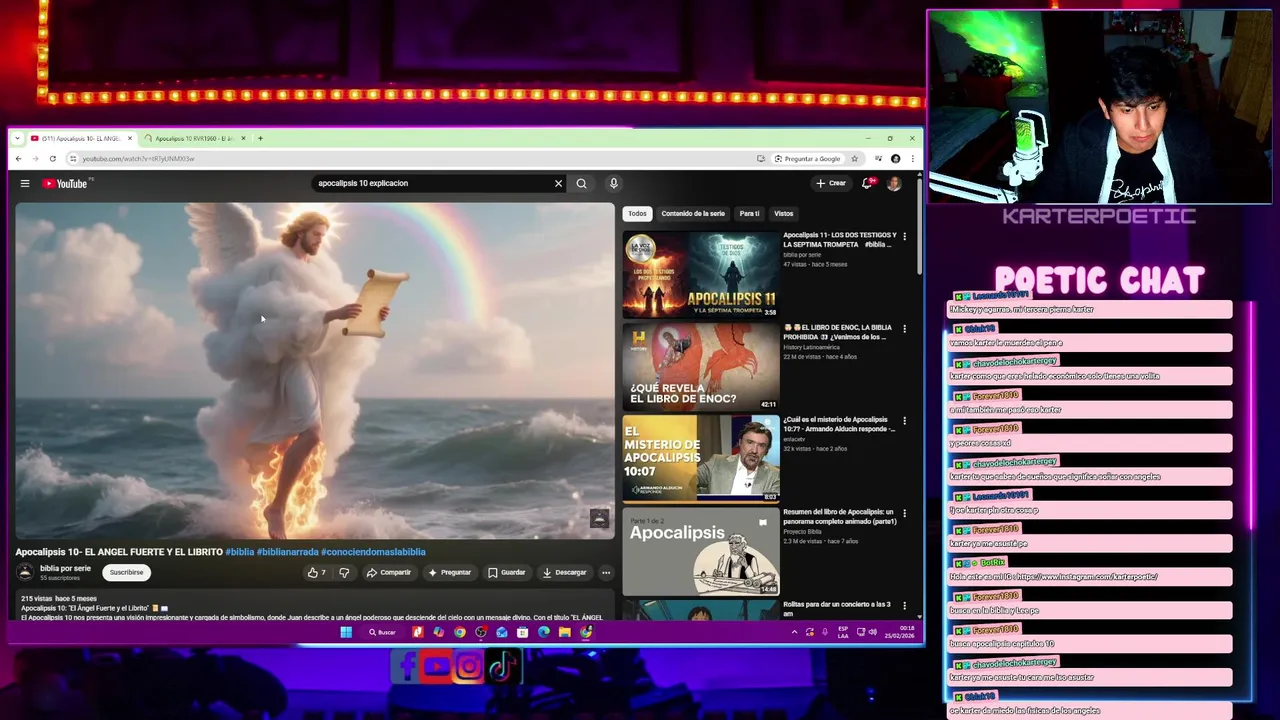Switch to the Apocalipsis 10 RVR1960 tab
The height and width of the screenshot is (720, 1280).
195,138
